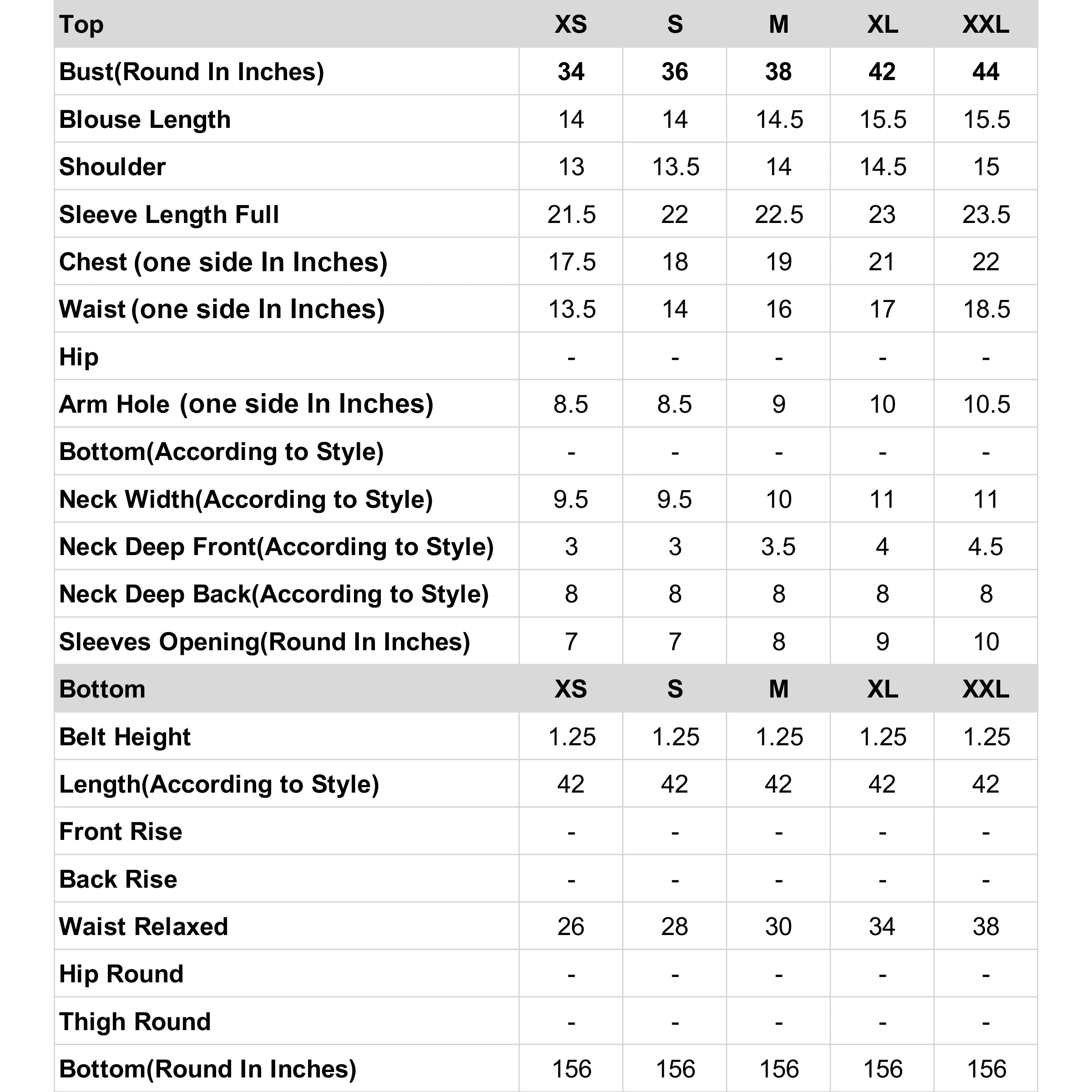Click the Waist one side value 18.5
1092x1092 pixels.
[x=986, y=310]
